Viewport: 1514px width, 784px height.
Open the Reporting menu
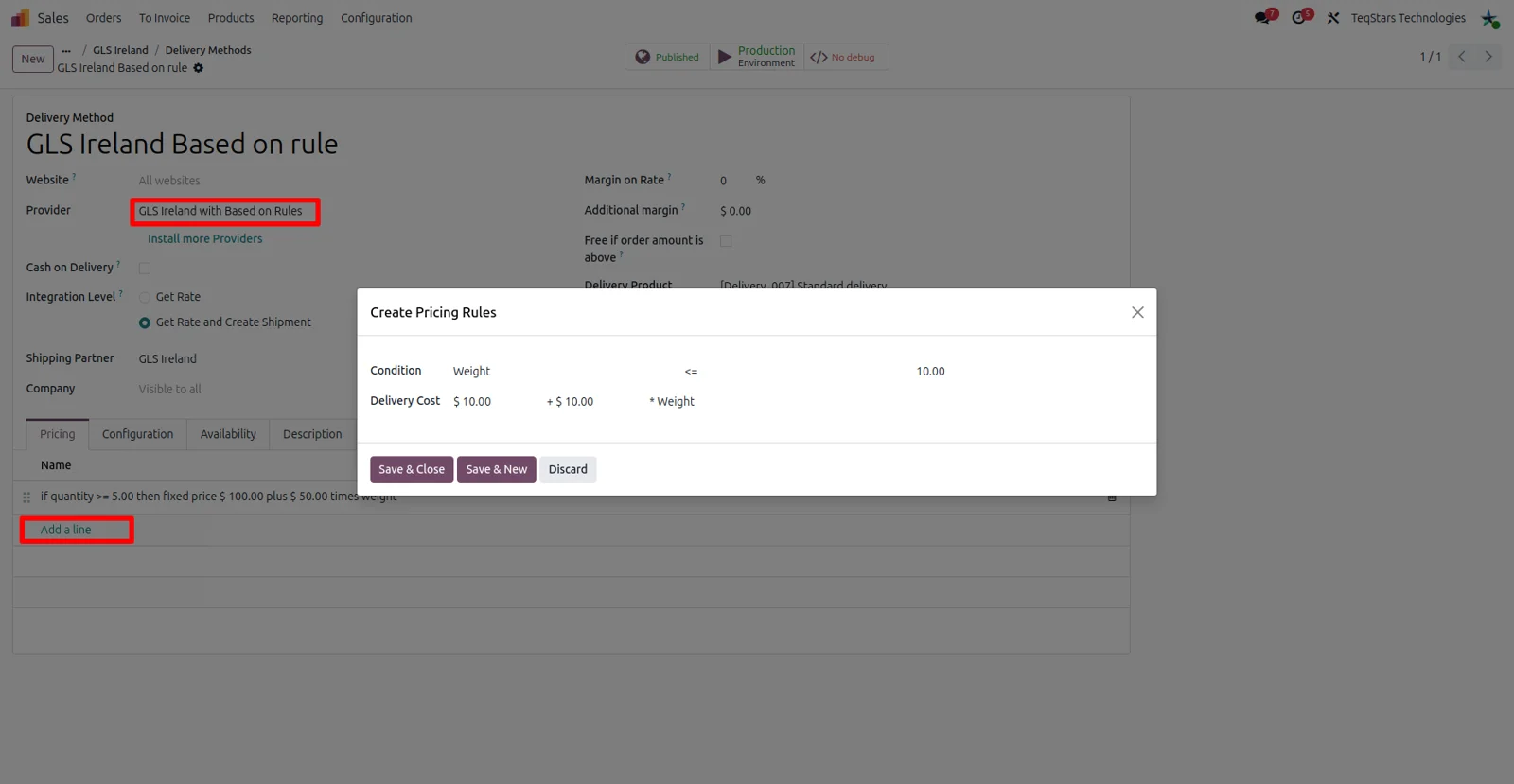[297, 18]
